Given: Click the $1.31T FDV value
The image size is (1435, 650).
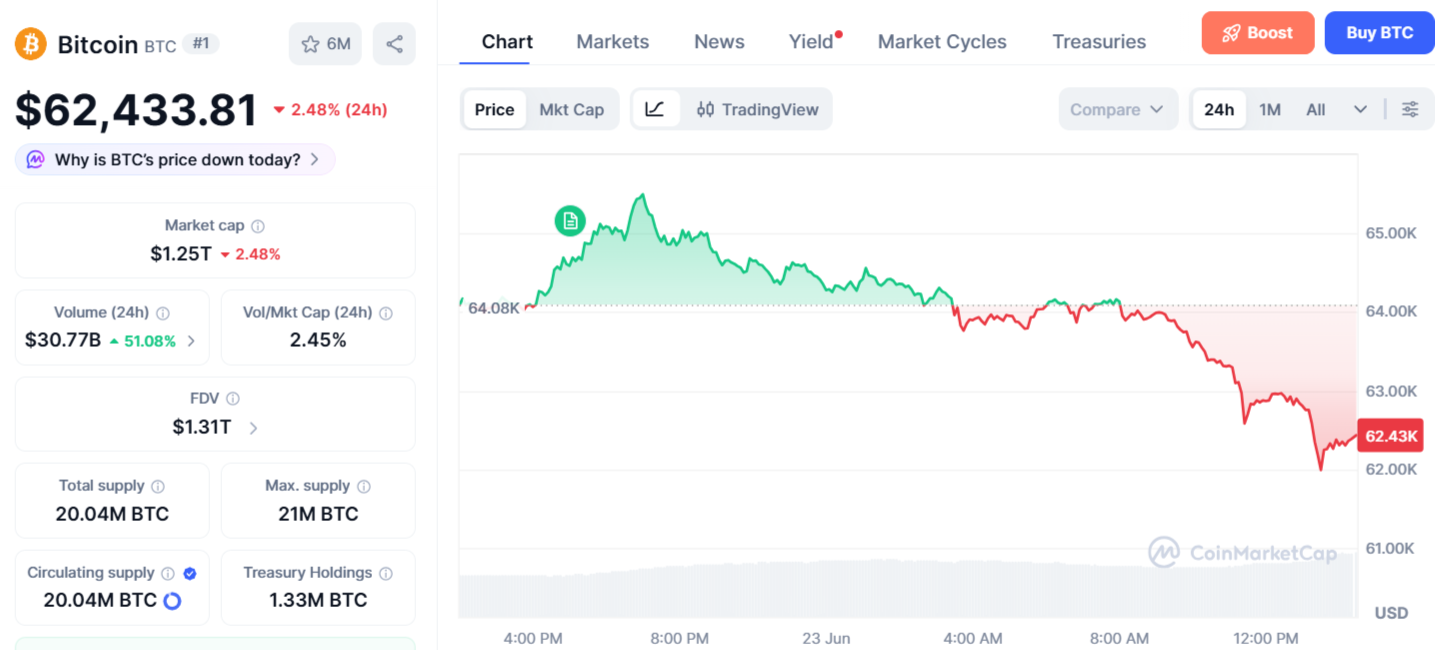Looking at the screenshot, I should click(x=202, y=428).
